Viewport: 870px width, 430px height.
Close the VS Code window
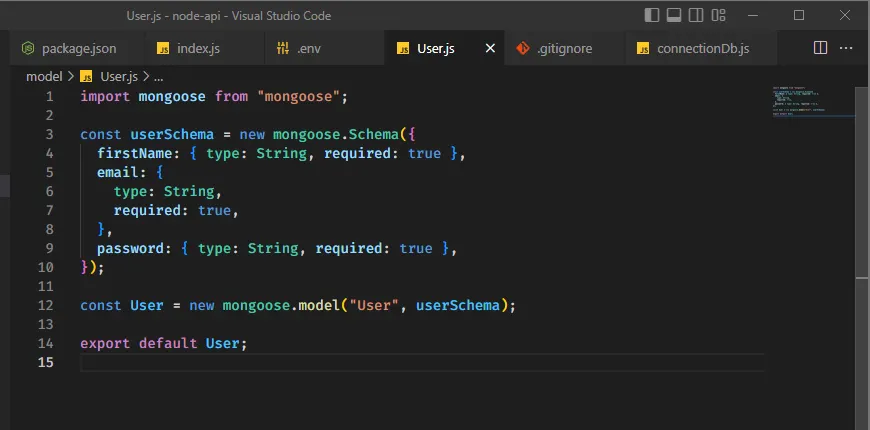[x=844, y=15]
